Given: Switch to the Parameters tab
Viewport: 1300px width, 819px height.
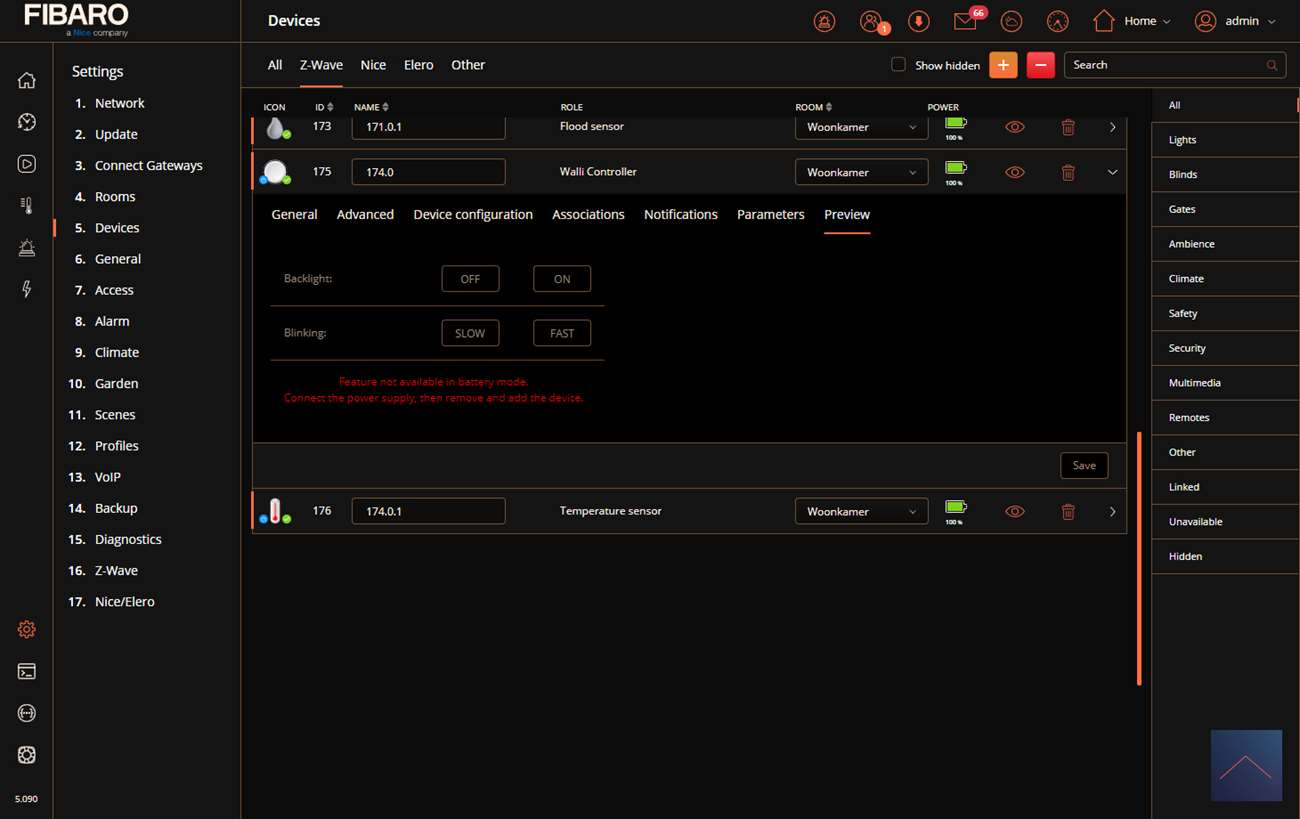Looking at the screenshot, I should pyautogui.click(x=770, y=214).
